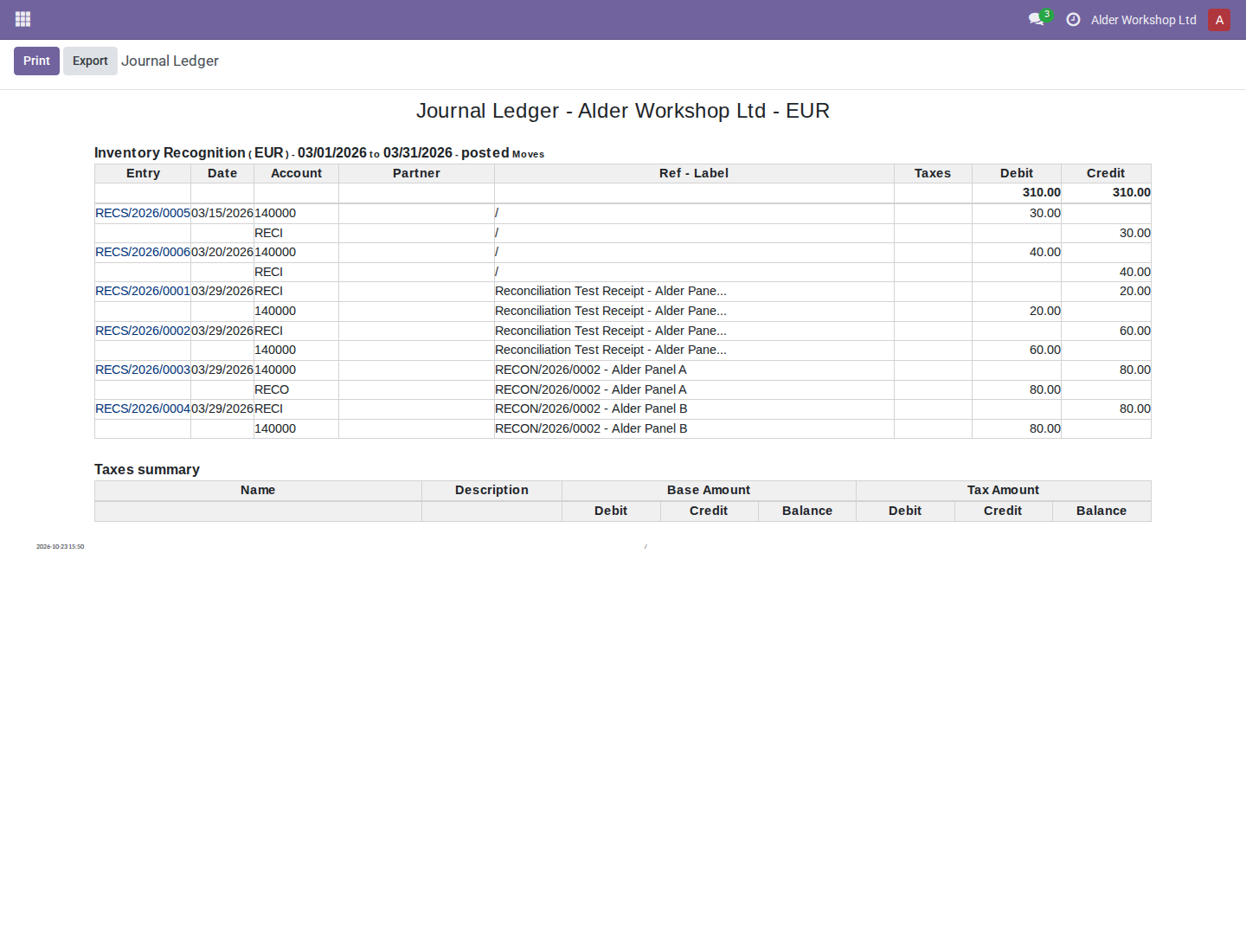This screenshot has height=952, width=1246.
Task: Open journal entry RECS/2026/0002
Action: tap(143, 331)
